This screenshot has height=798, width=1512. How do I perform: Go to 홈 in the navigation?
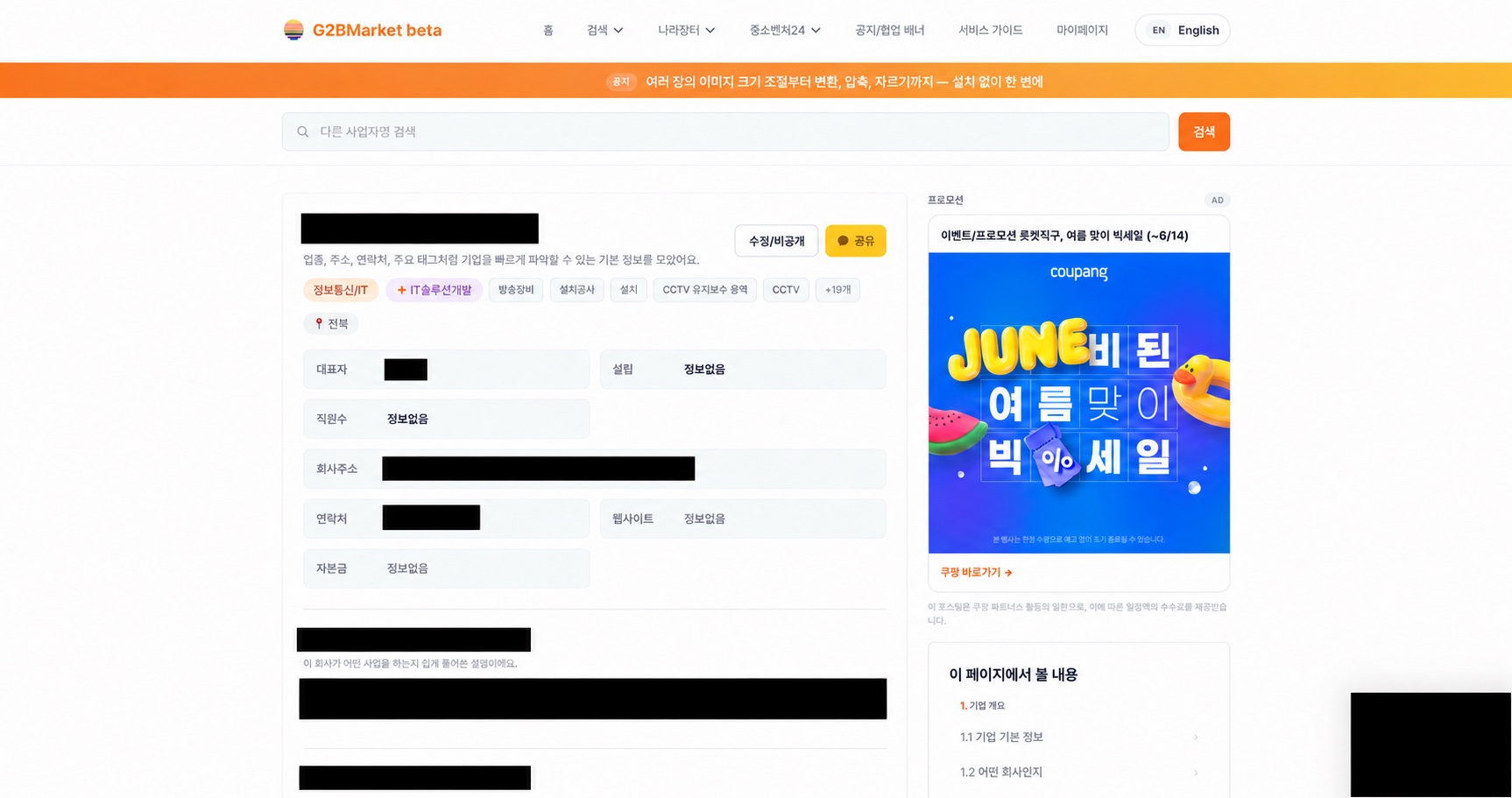coord(548,30)
